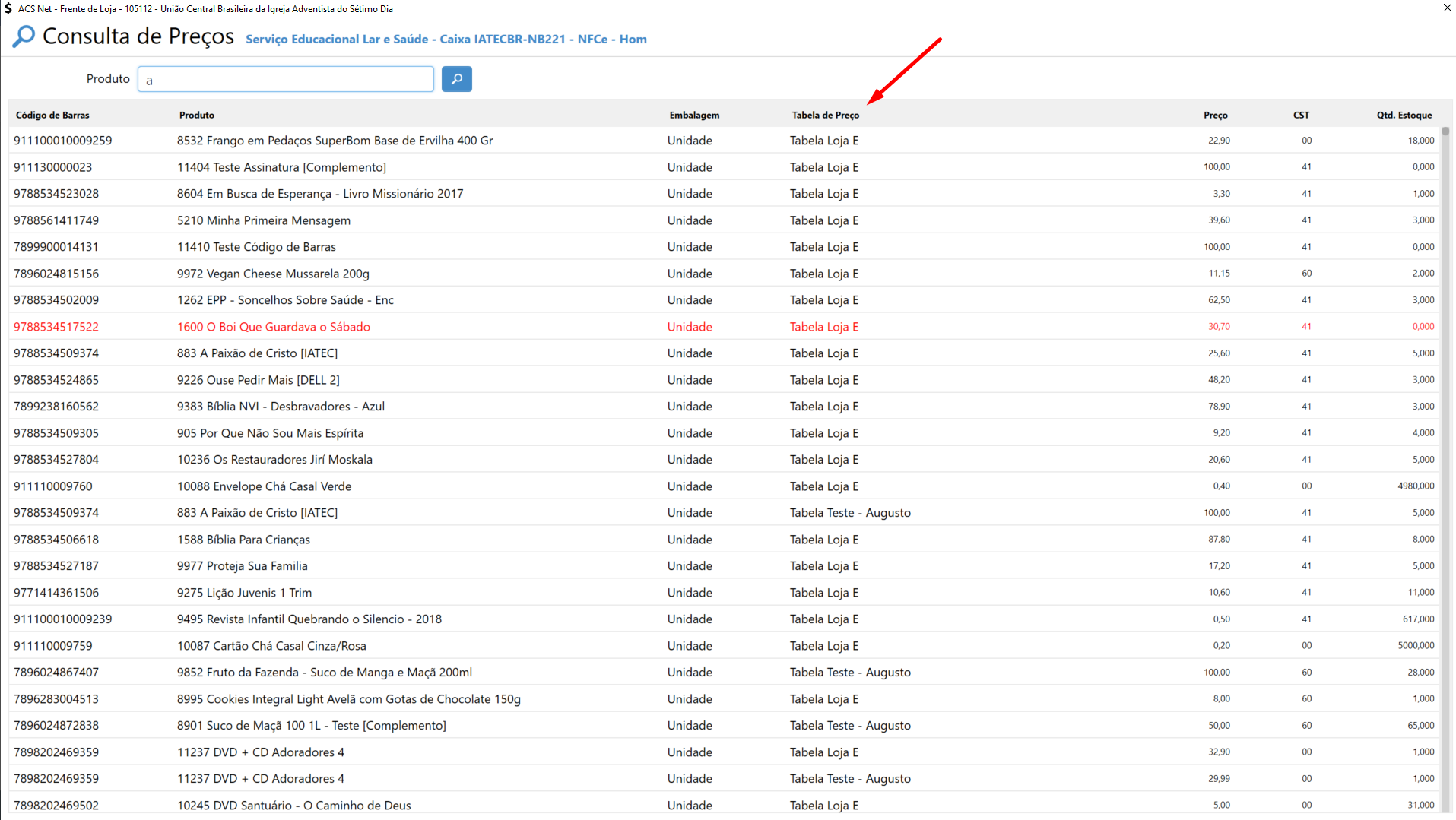Sort by CST column header
The width and height of the screenshot is (1456, 820).
(1301, 115)
